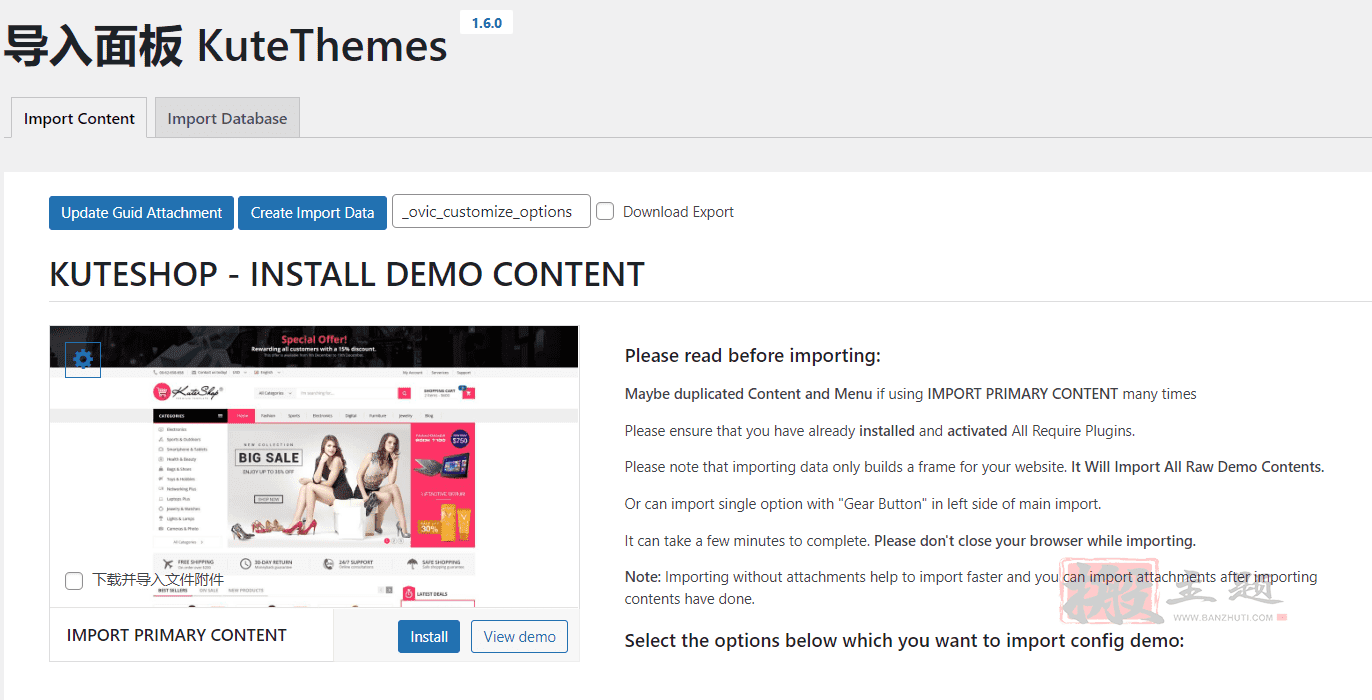
Task: Click the Install button
Action: (429, 636)
